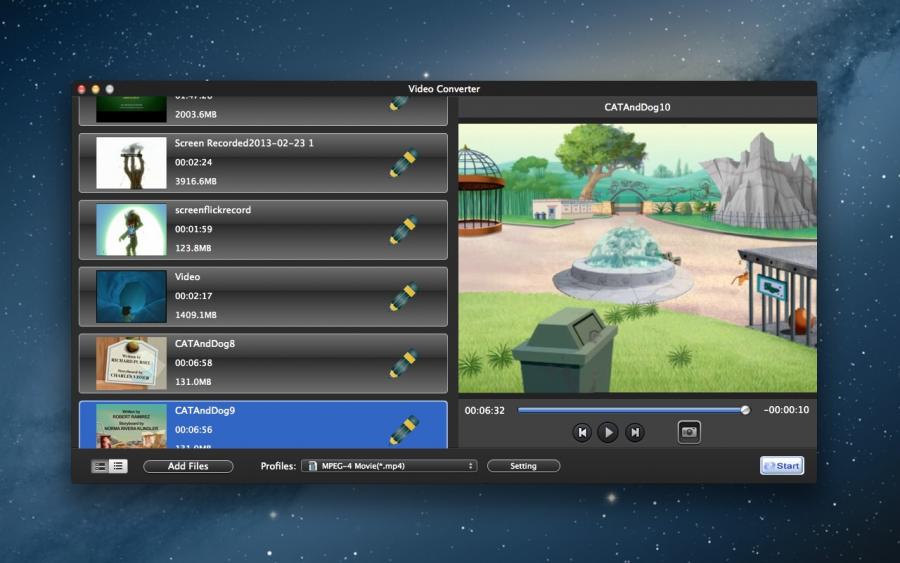The width and height of the screenshot is (900, 563).
Task: Click the file name 'Video'
Action: (x=187, y=277)
